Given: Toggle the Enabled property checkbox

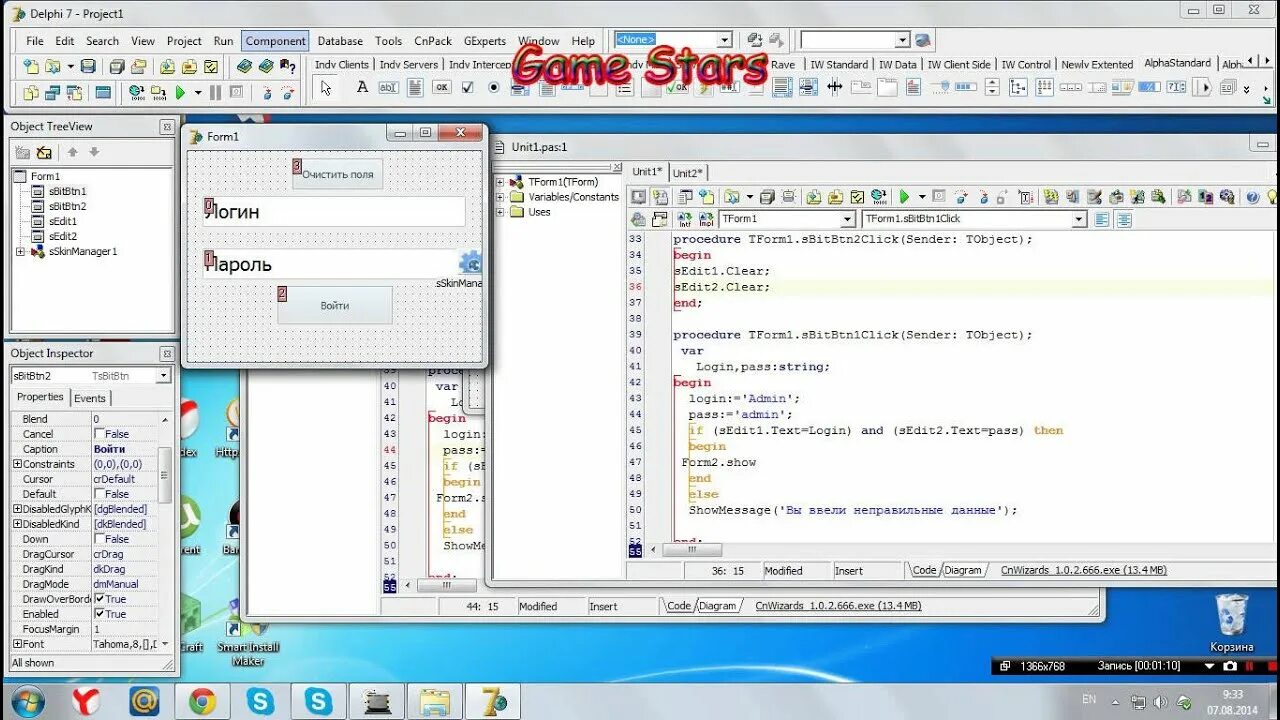Looking at the screenshot, I should pyautogui.click(x=99, y=614).
